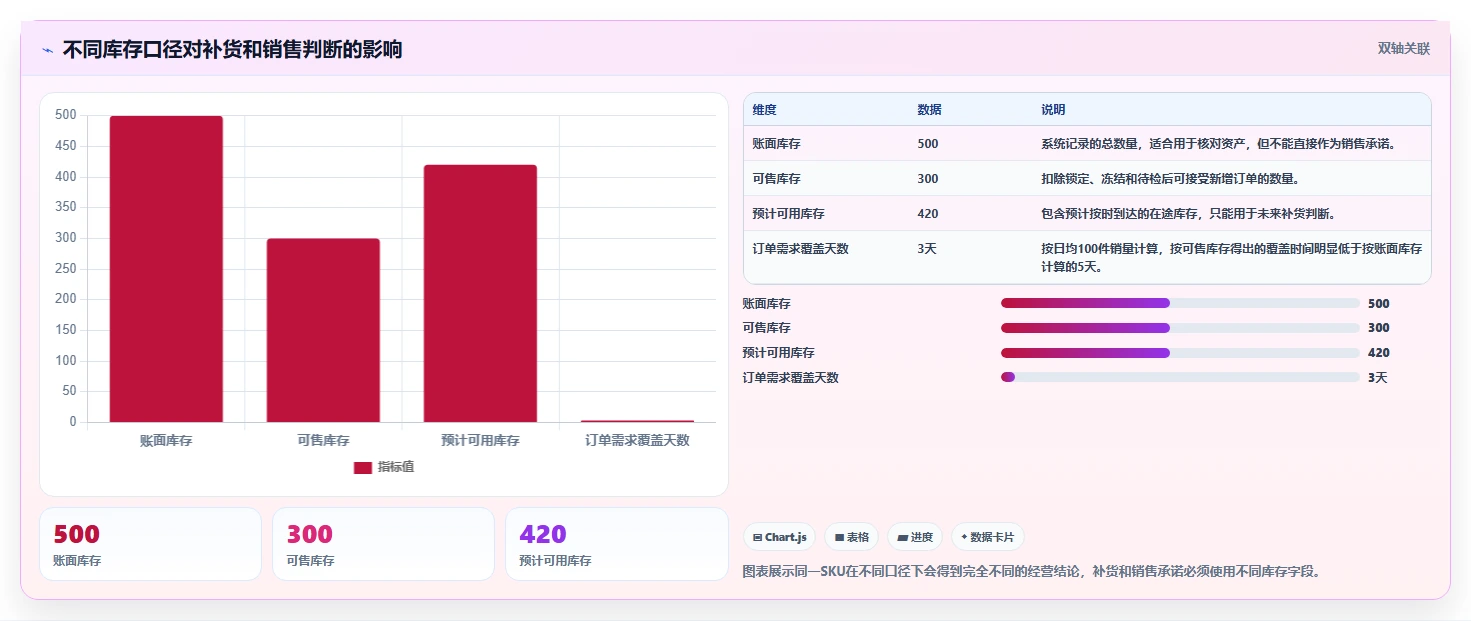
Task: Click the 说明 table column header
Action: (1053, 110)
